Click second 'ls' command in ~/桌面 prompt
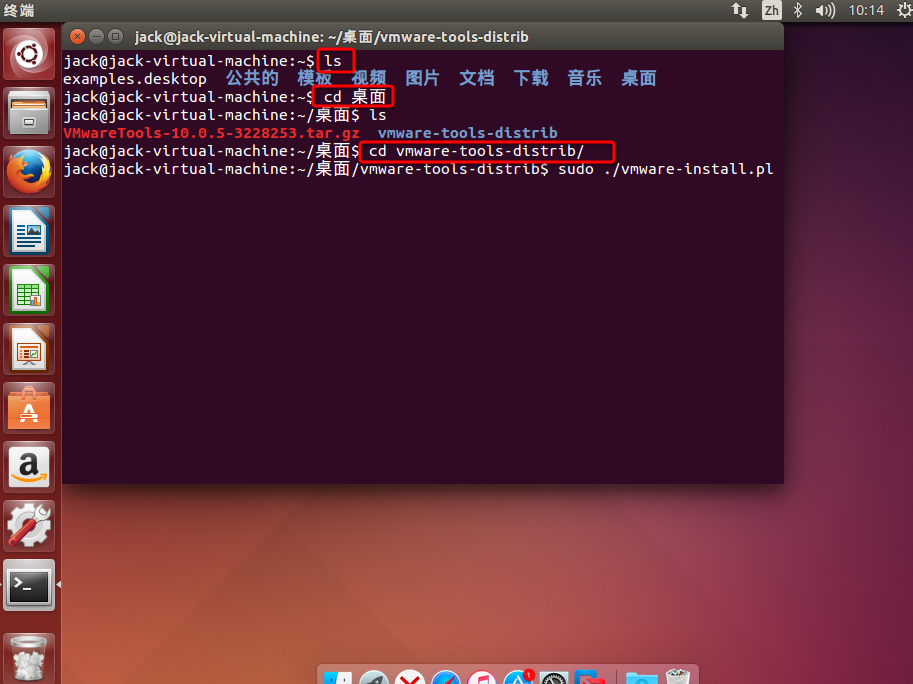Screen dimensions: 913x684 378,115
